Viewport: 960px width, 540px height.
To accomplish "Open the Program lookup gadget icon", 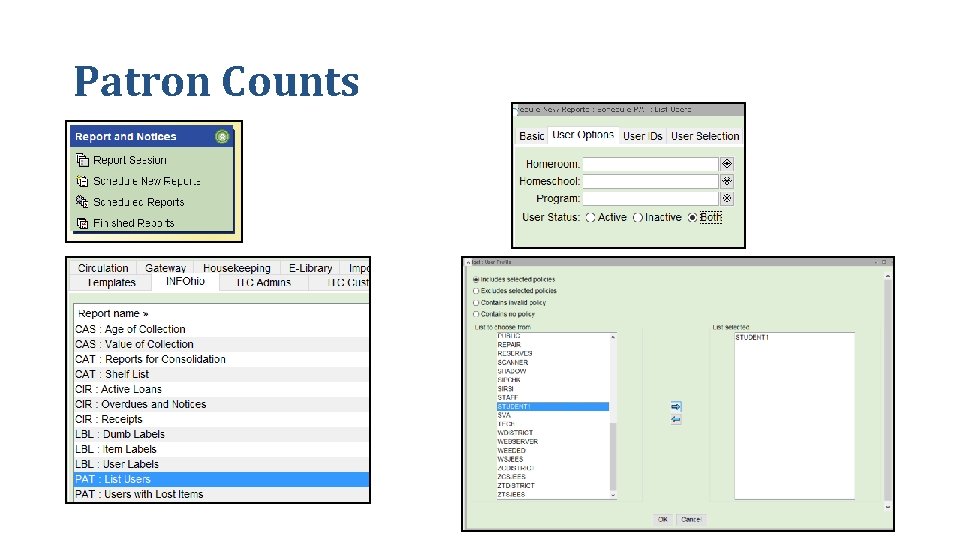I will [727, 198].
